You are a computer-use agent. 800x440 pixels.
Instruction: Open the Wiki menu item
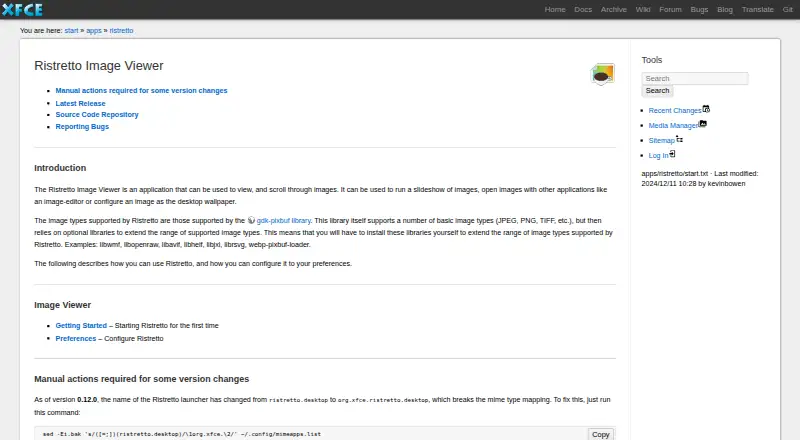coord(643,9)
